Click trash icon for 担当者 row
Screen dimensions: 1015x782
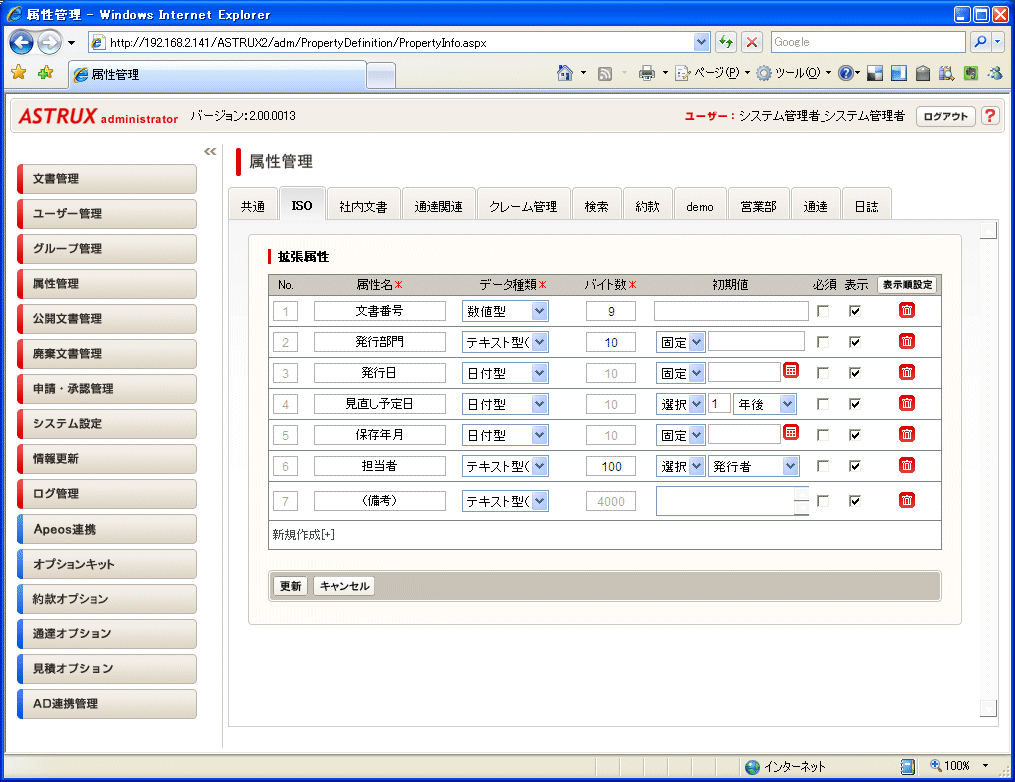click(x=906, y=465)
